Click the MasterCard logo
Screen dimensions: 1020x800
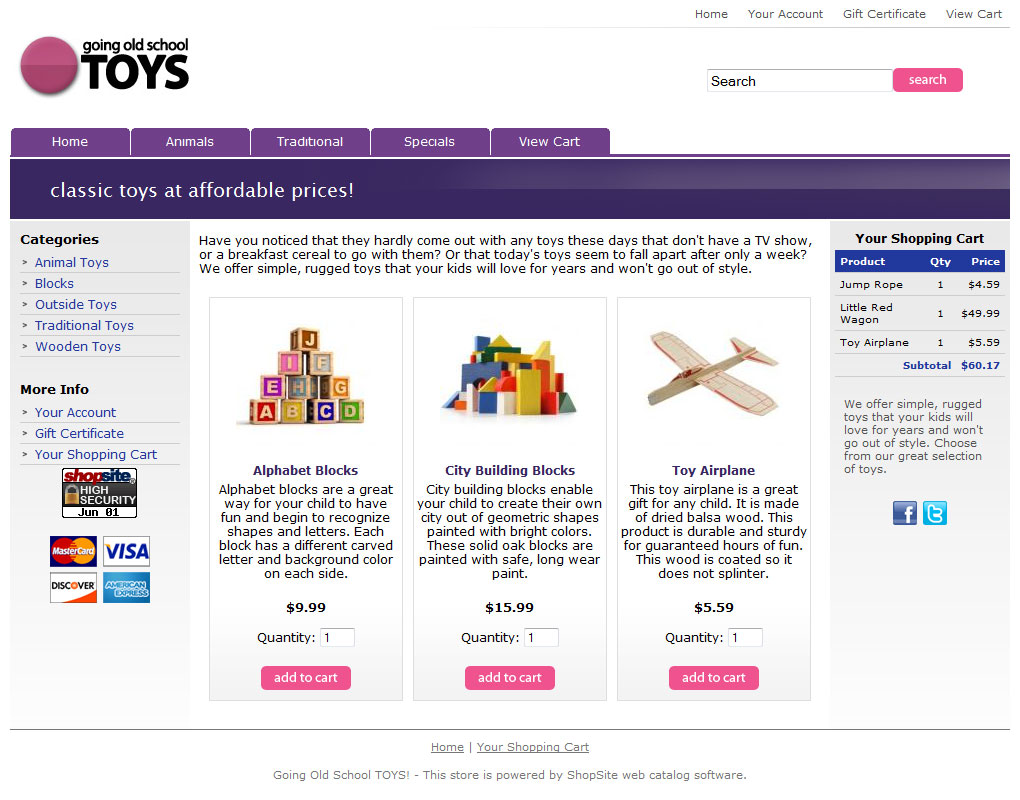(74, 552)
